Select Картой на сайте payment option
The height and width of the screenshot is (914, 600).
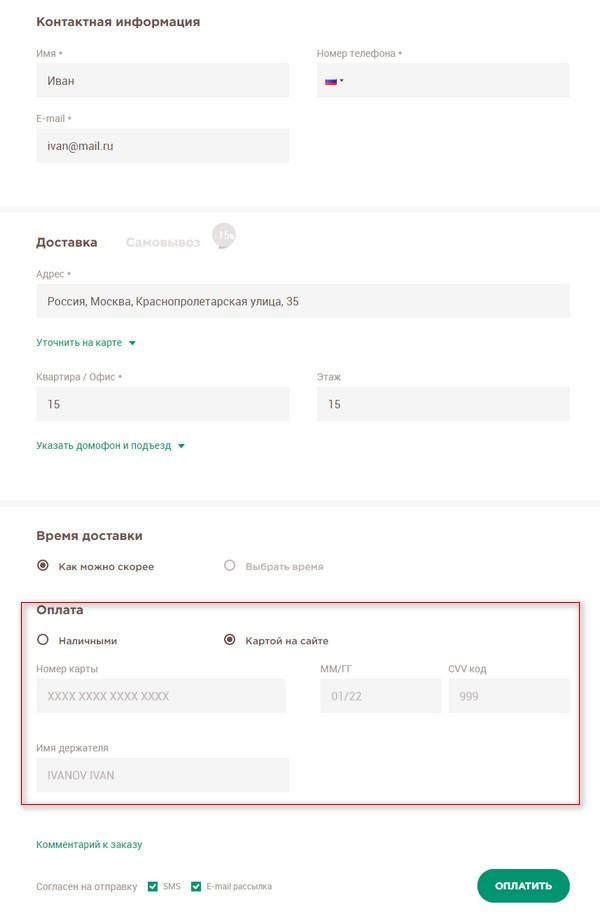pos(230,640)
